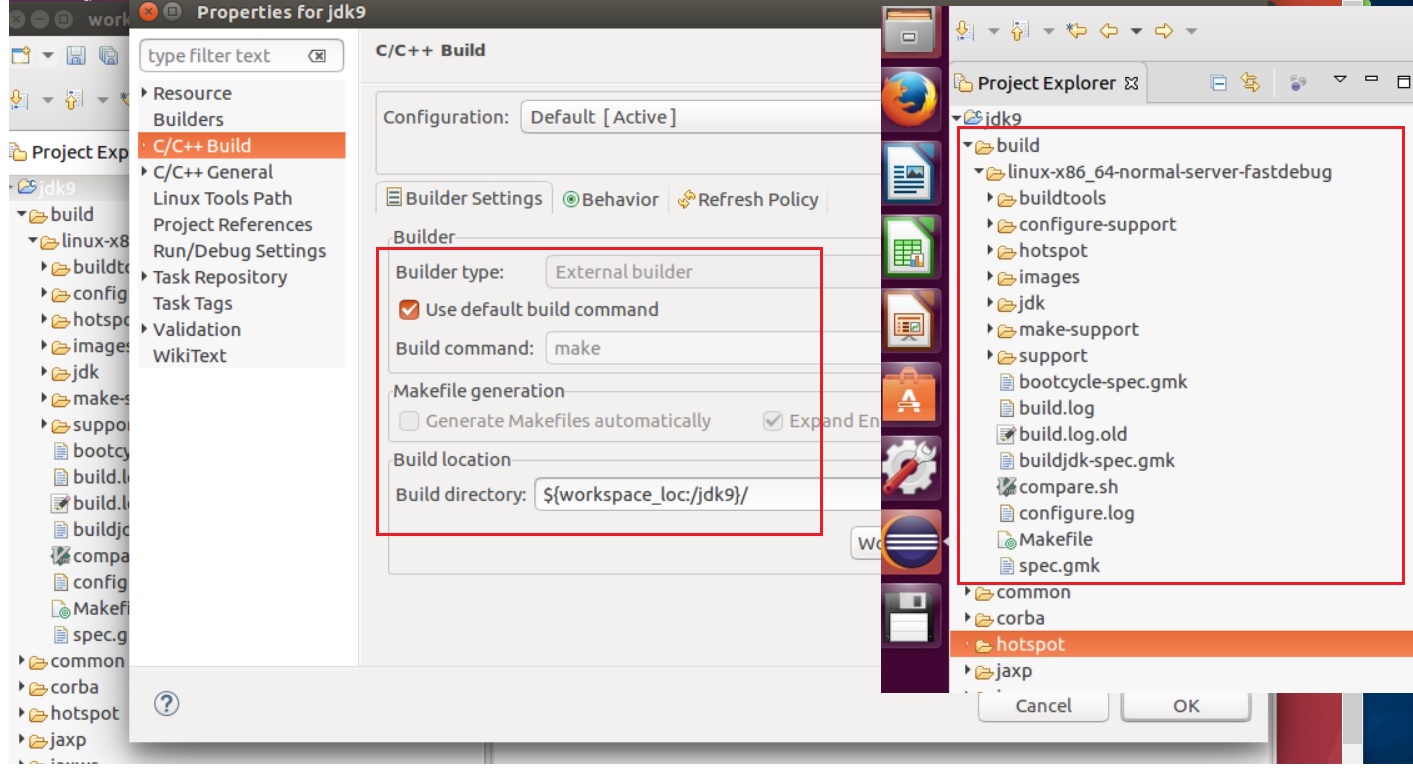Screen dimensions: 1413x780
Task: Click Next Annotation icon in background workspace toolbar
Action: (18, 98)
